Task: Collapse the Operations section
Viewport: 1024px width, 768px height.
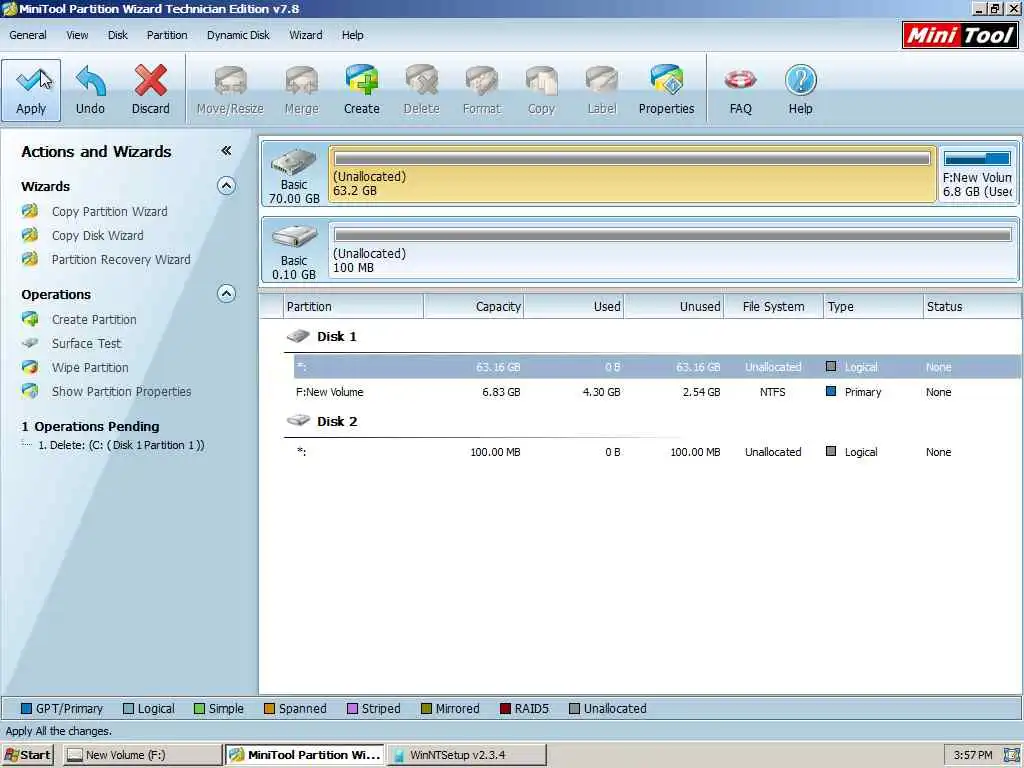Action: (226, 294)
